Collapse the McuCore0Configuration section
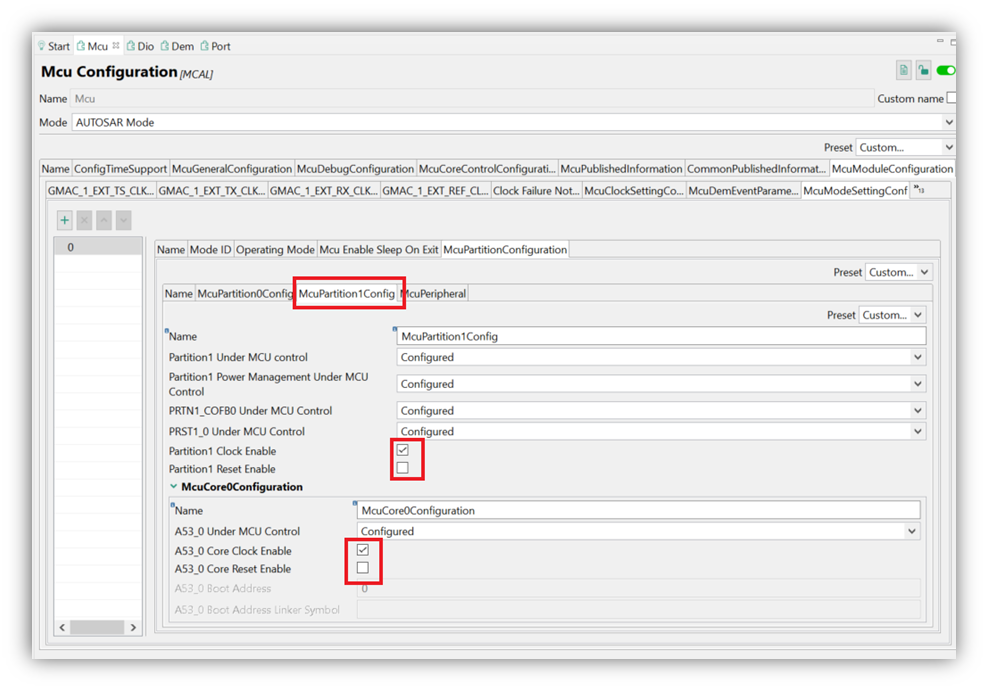This screenshot has width=988, height=691. pos(173,486)
